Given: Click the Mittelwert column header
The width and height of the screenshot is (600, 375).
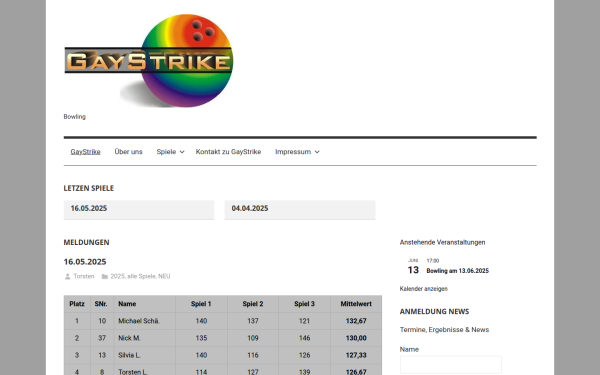Looking at the screenshot, I should tap(356, 304).
